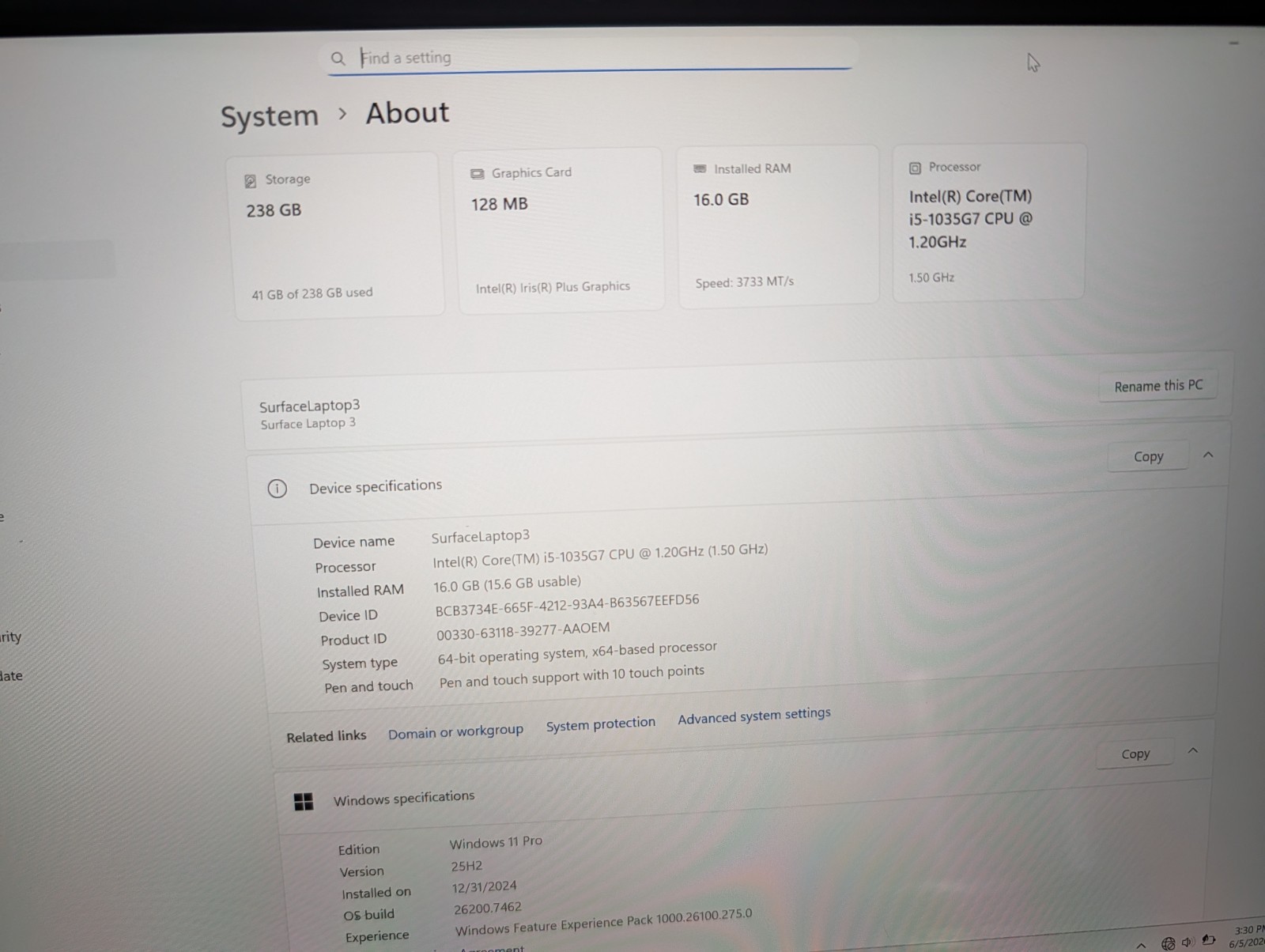Select the Installed on 12/31/2024 value

(485, 887)
